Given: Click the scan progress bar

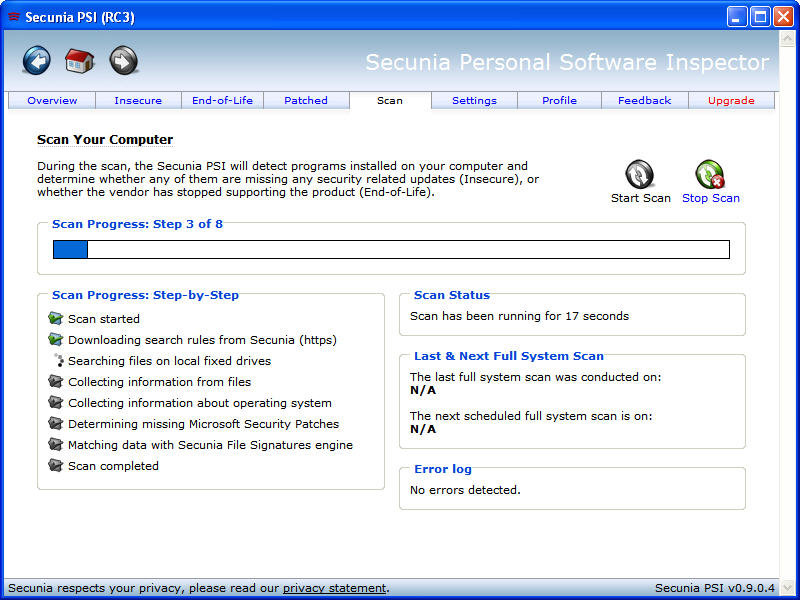Looking at the screenshot, I should click(391, 250).
